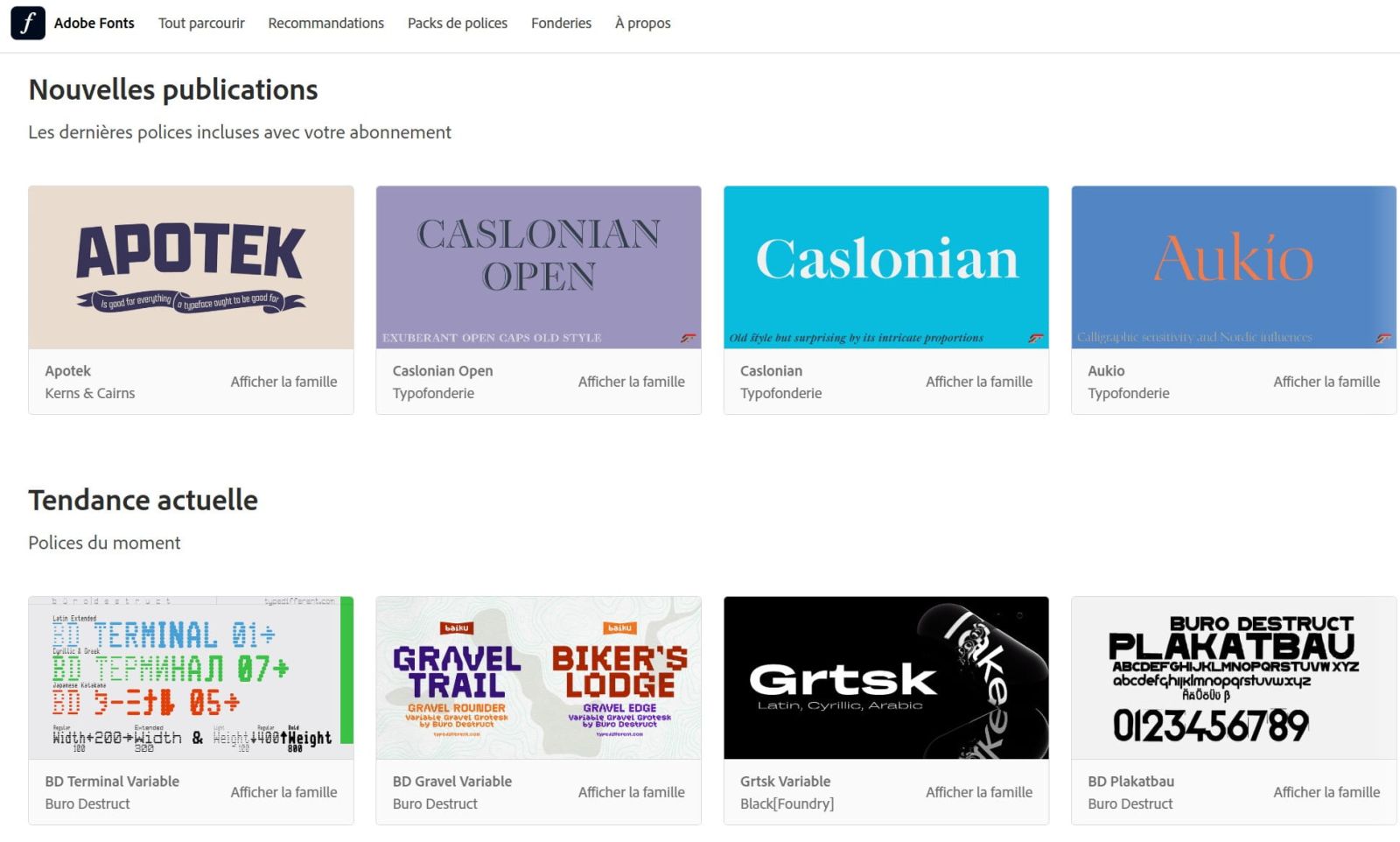The height and width of the screenshot is (842, 1400).
Task: Click the Caslonian Open font name
Action: 443,371
